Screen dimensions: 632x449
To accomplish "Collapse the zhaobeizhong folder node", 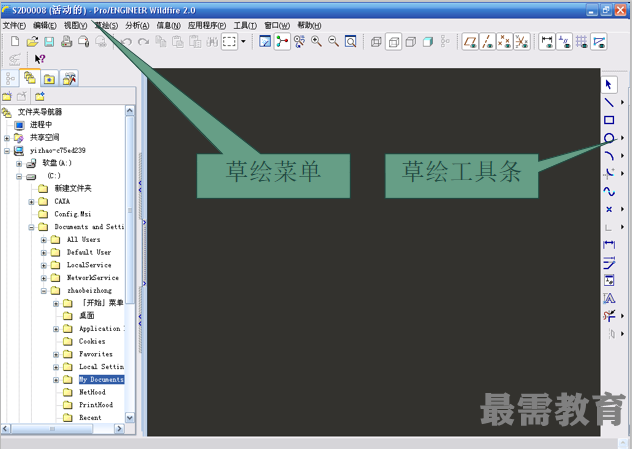I will pyautogui.click(x=44, y=291).
